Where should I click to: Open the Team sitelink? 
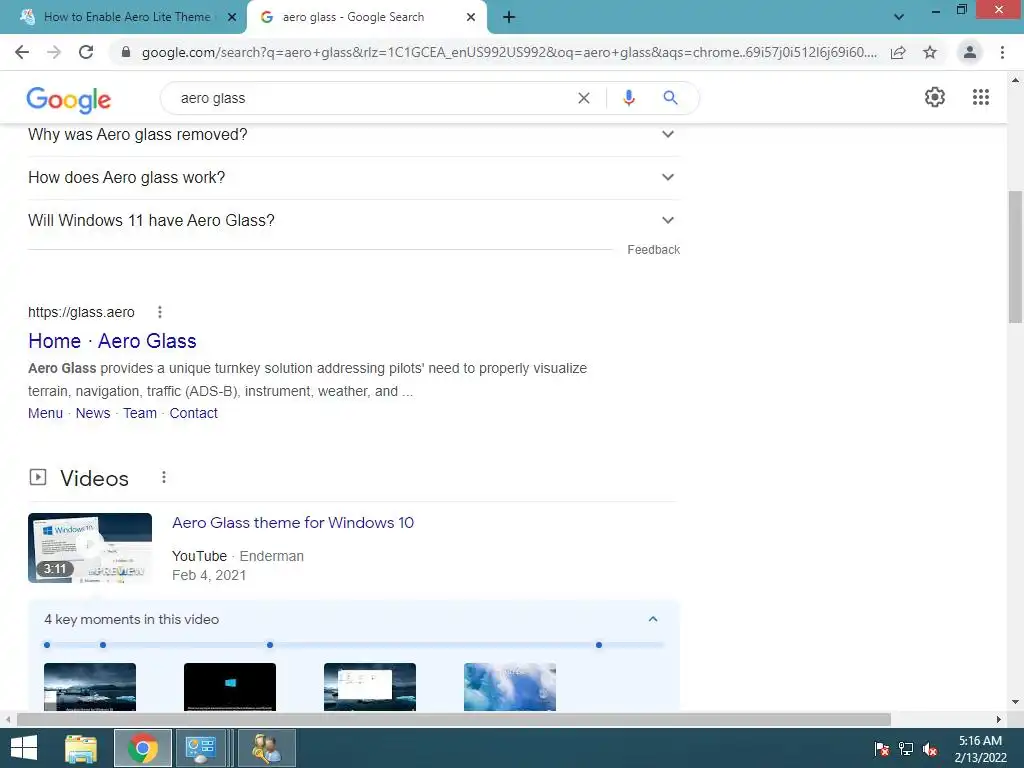tap(140, 413)
